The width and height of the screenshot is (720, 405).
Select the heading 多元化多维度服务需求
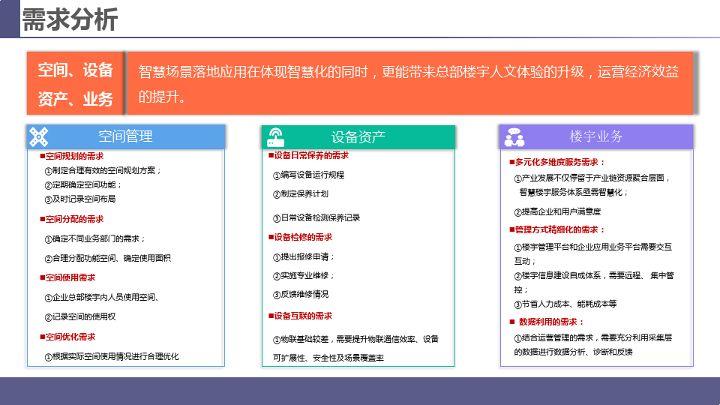[x=557, y=163]
